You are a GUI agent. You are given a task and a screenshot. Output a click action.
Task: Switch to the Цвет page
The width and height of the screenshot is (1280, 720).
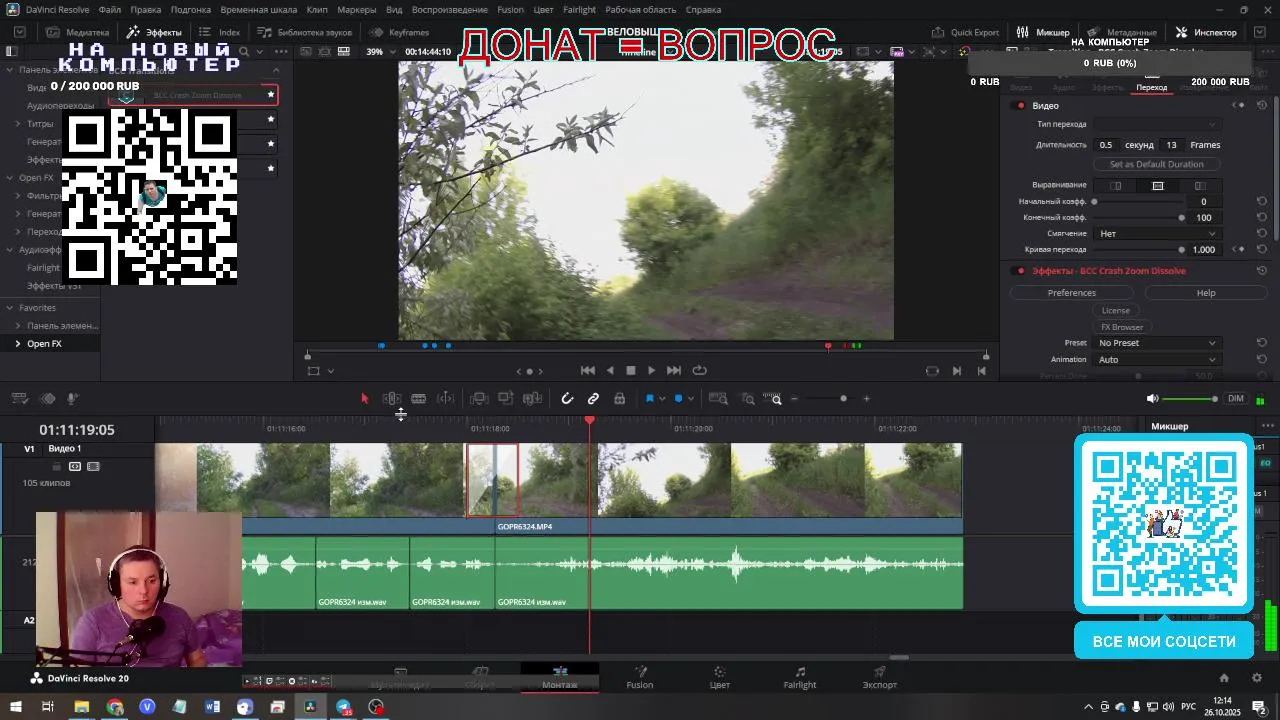click(719, 678)
